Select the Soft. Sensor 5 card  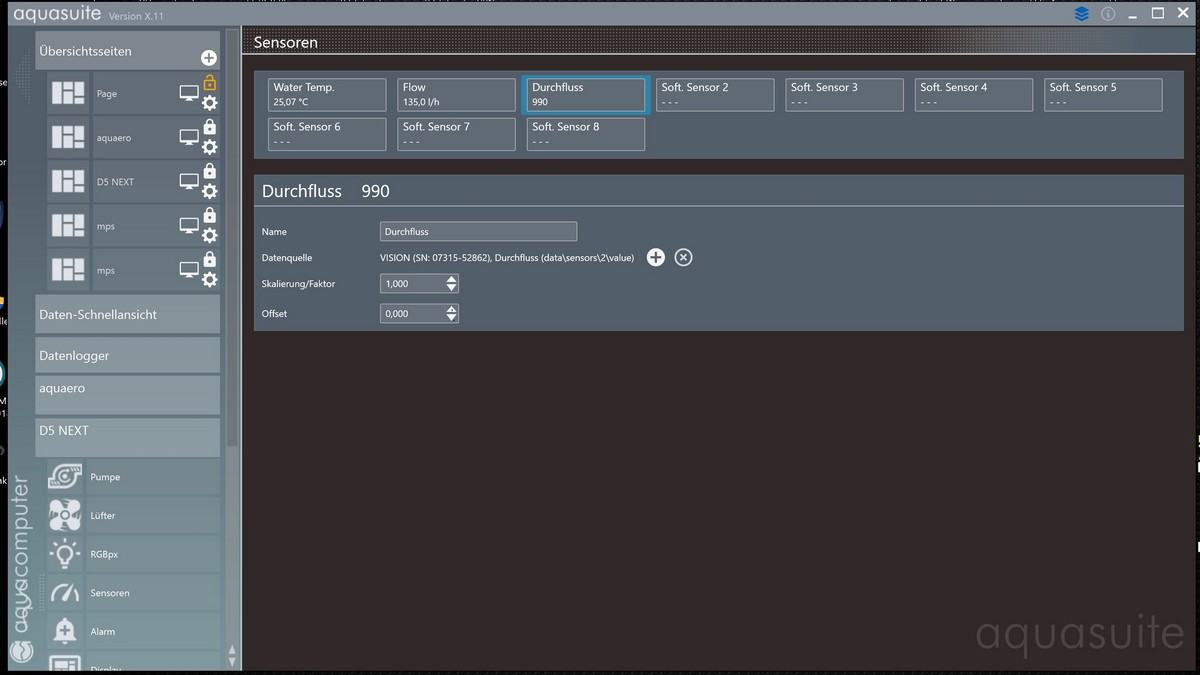(x=1103, y=94)
